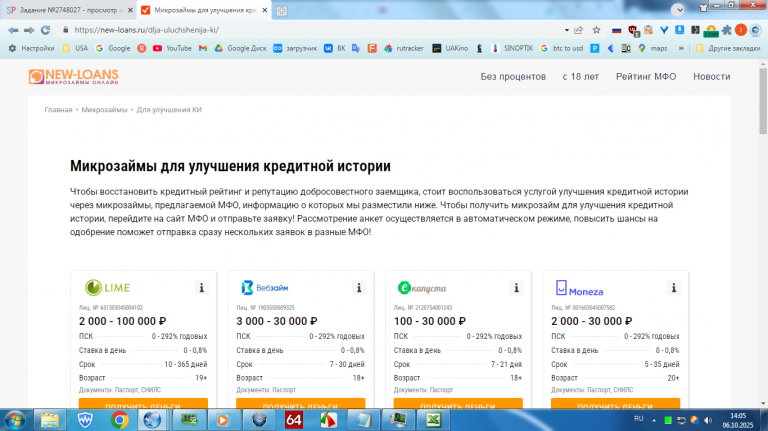Switch to Задание №2748027 browser tab
Image resolution: width=768 pixels, height=431 pixels.
pos(69,10)
